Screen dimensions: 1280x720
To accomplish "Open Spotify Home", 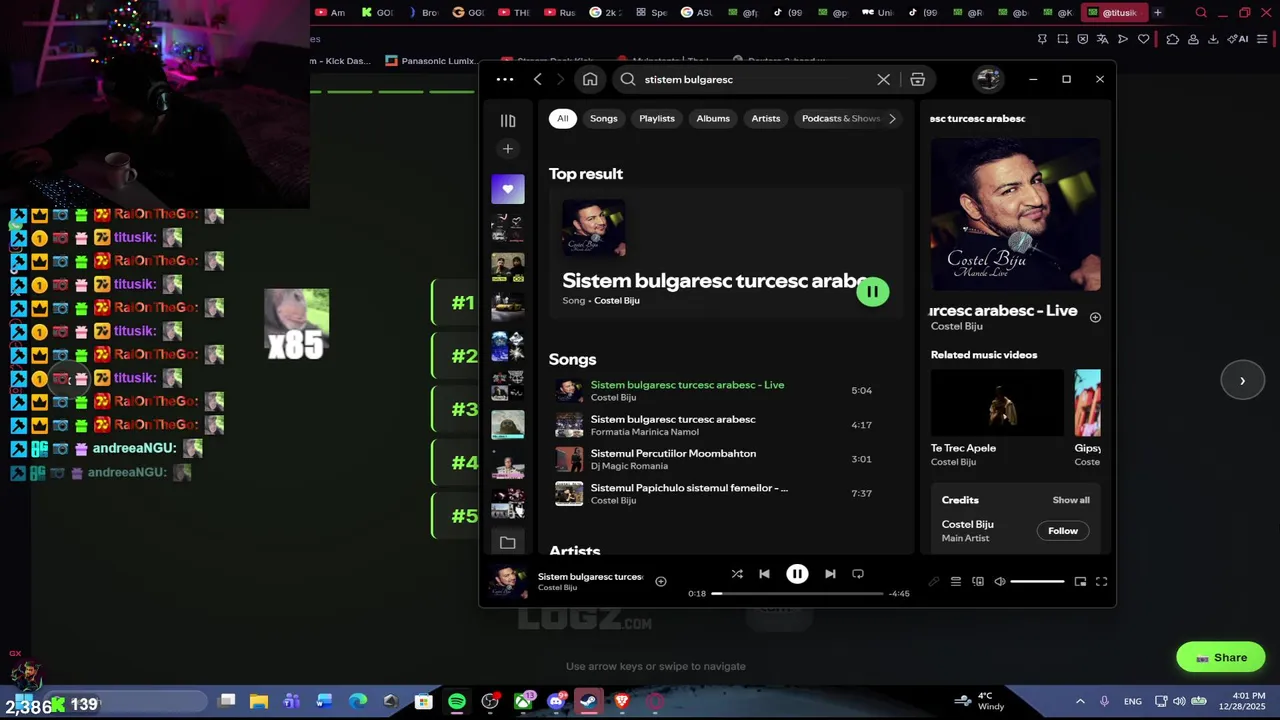I will pos(590,79).
